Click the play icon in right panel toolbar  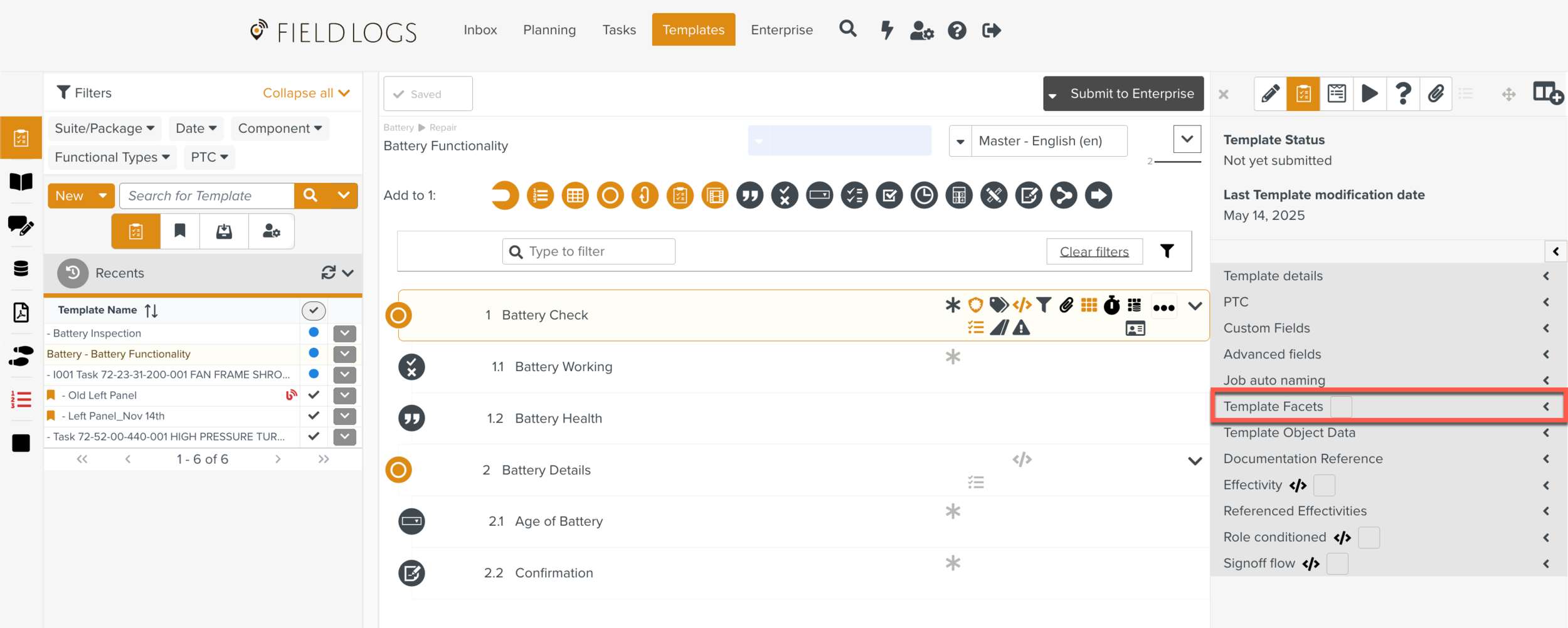pyautogui.click(x=1369, y=94)
